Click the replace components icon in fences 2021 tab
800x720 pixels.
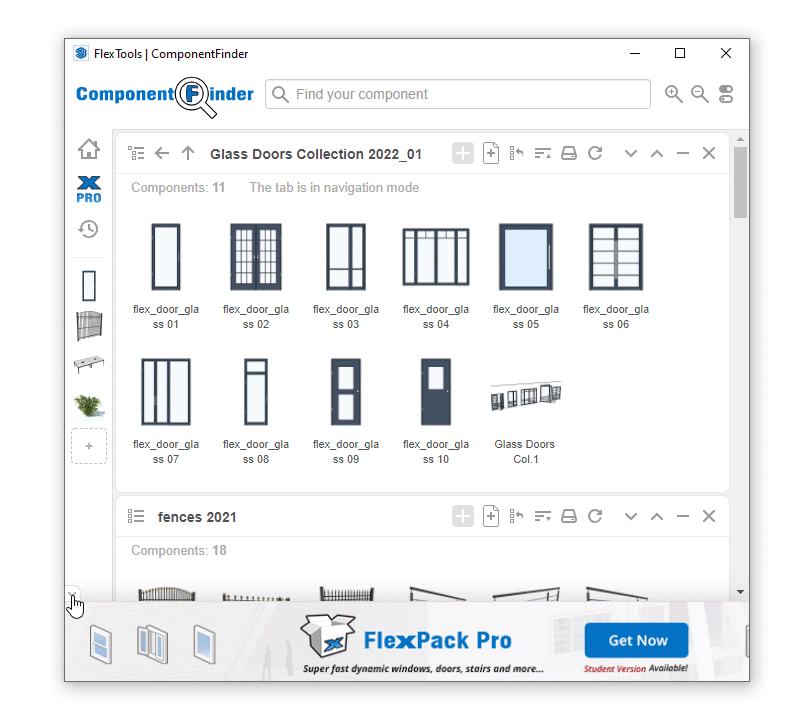pyautogui.click(x=516, y=516)
